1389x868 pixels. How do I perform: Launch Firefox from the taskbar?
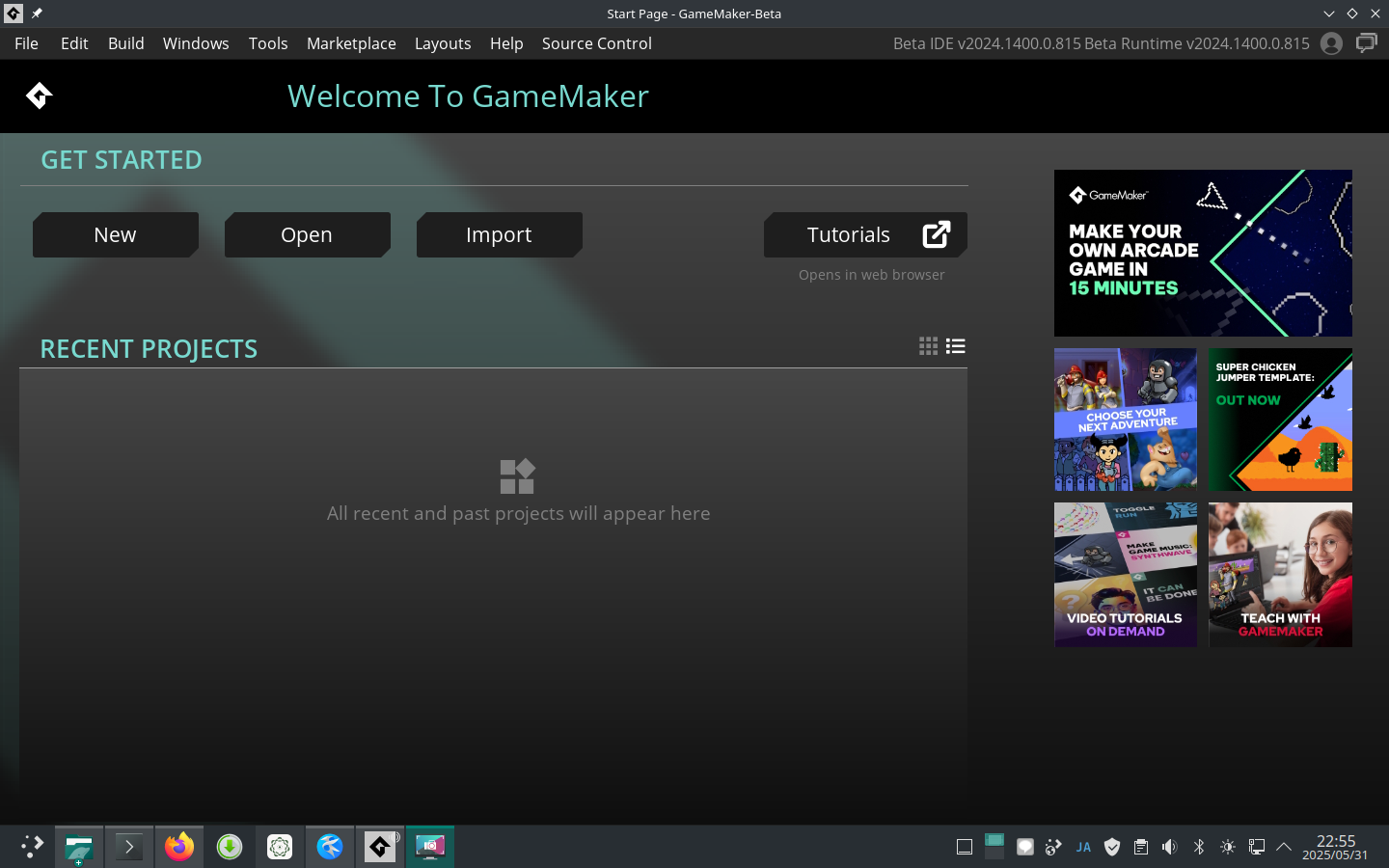point(179,847)
